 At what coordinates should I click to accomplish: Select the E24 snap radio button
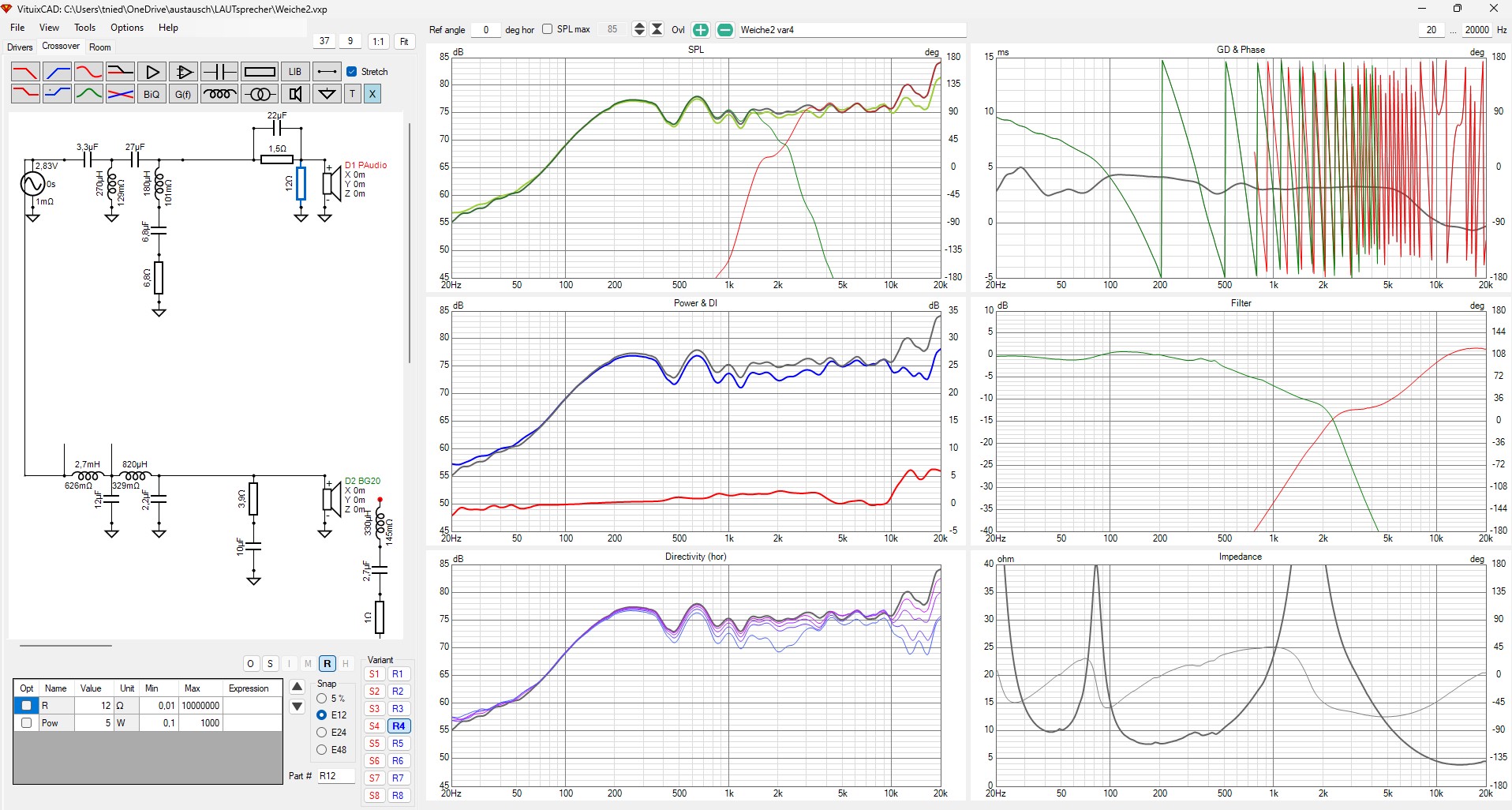click(x=322, y=733)
